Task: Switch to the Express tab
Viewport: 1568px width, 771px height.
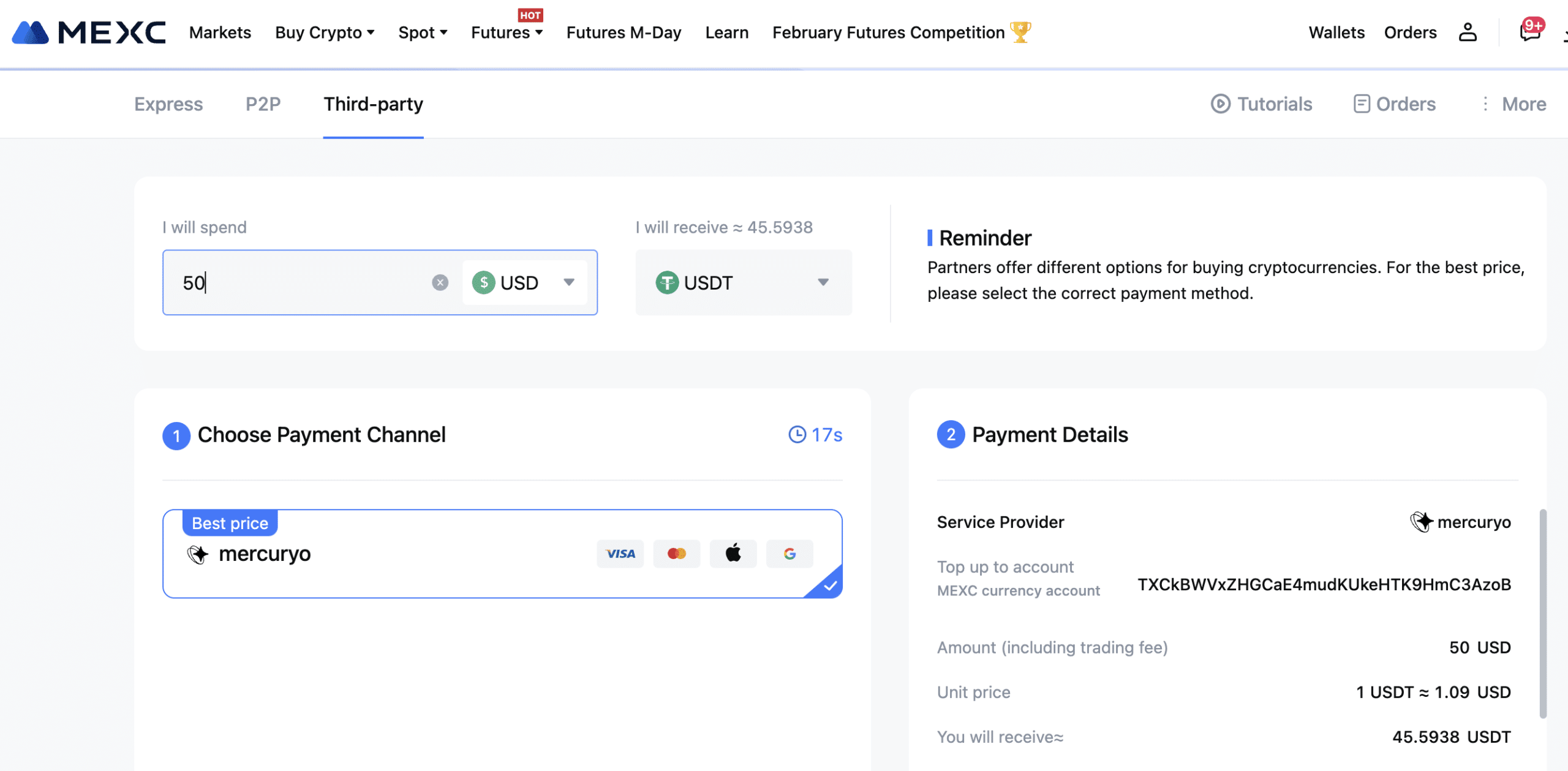Action: tap(168, 104)
